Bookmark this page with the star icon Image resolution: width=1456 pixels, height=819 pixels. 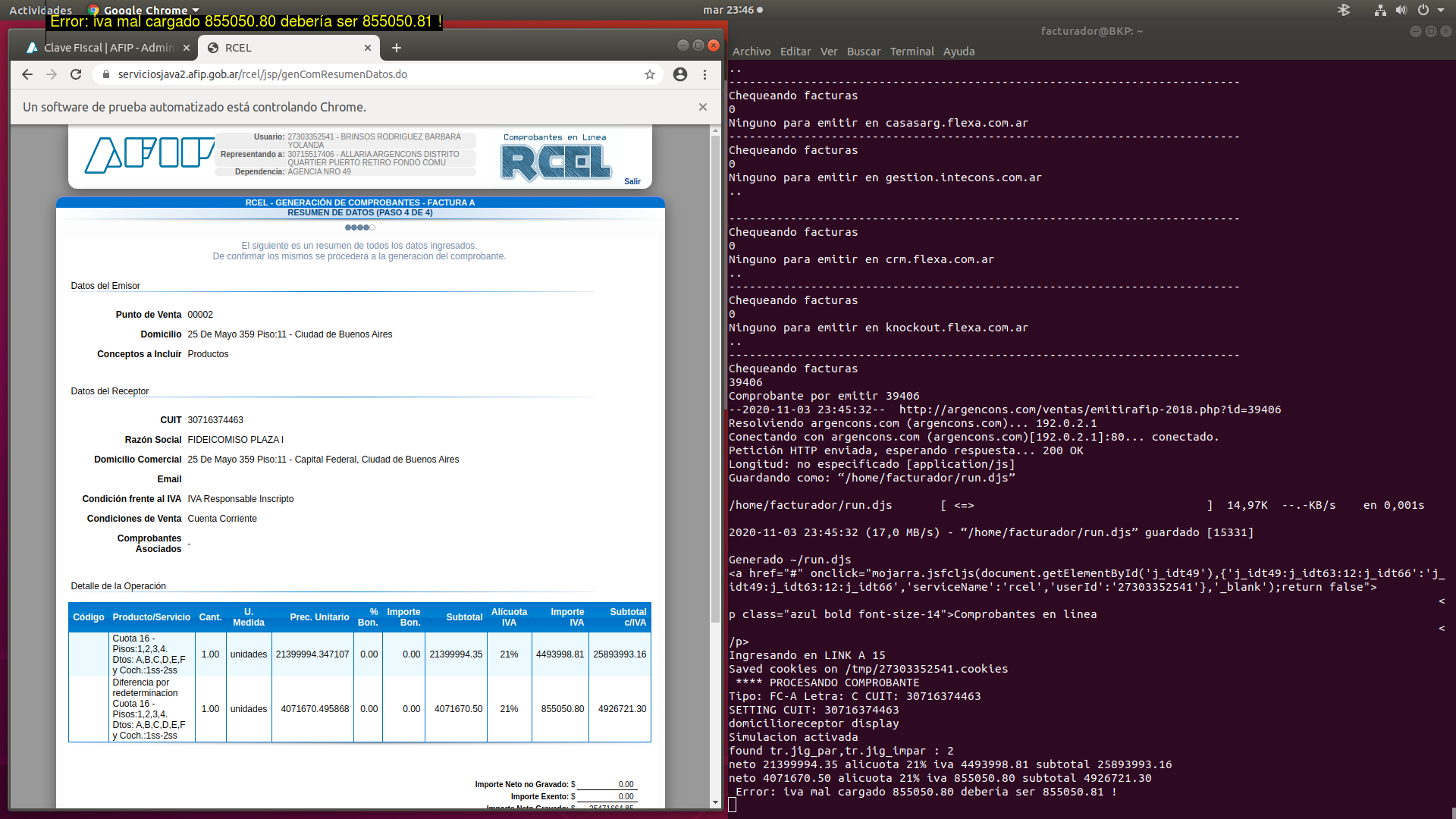coord(650,74)
